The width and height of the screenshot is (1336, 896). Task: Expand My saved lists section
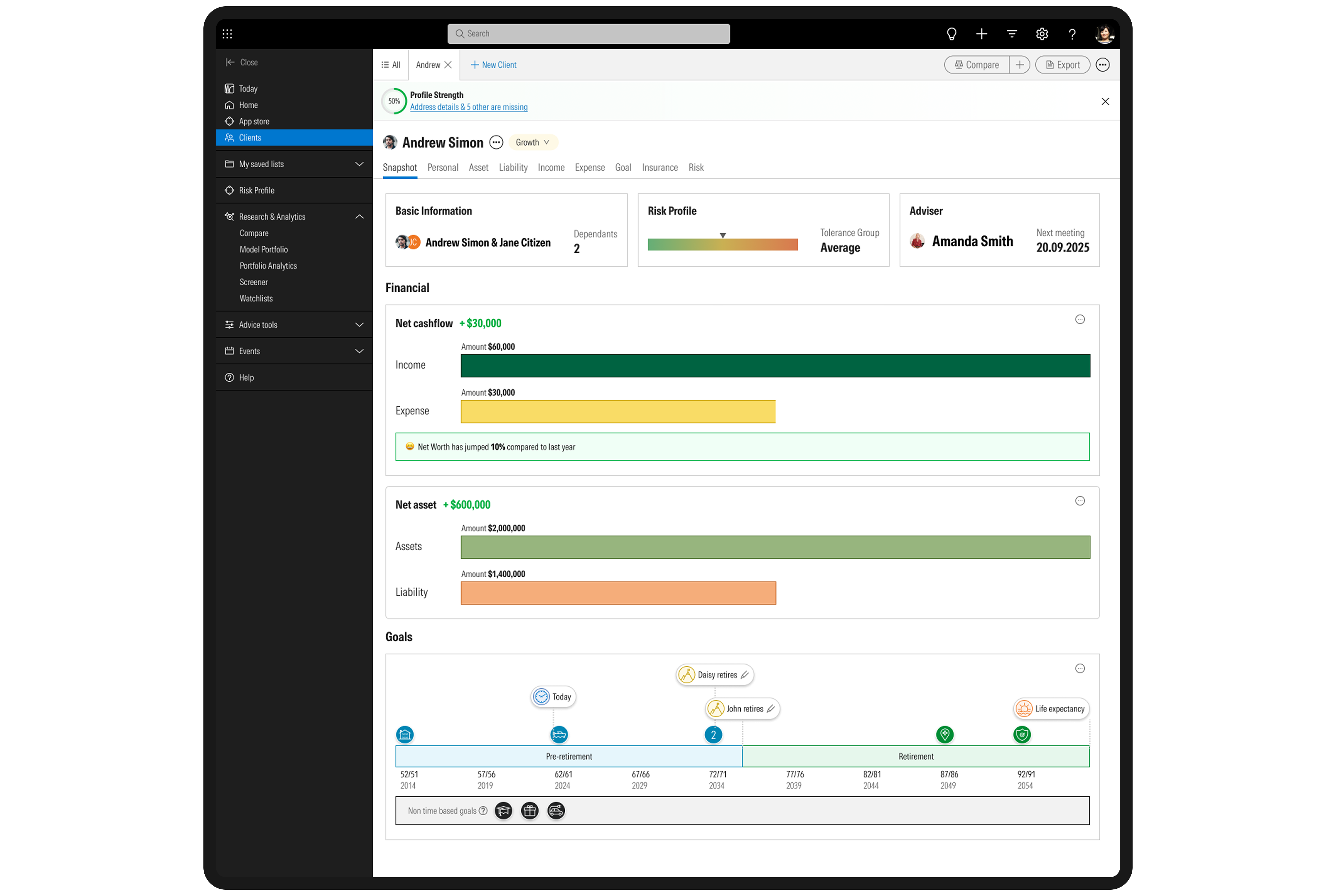[359, 164]
